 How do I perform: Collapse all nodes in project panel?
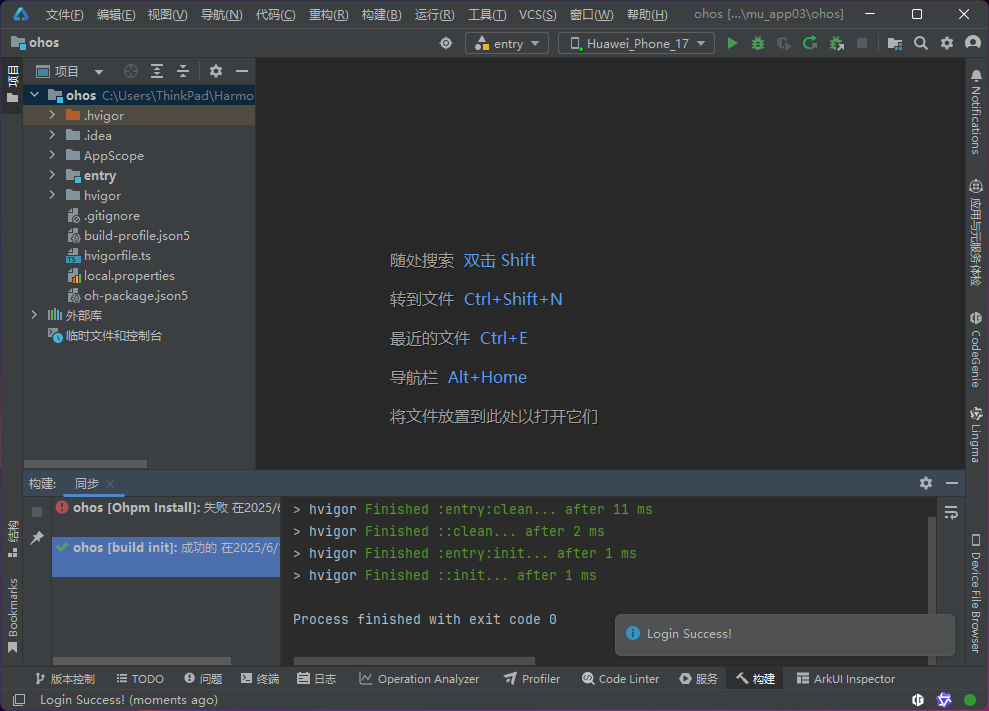[183, 71]
